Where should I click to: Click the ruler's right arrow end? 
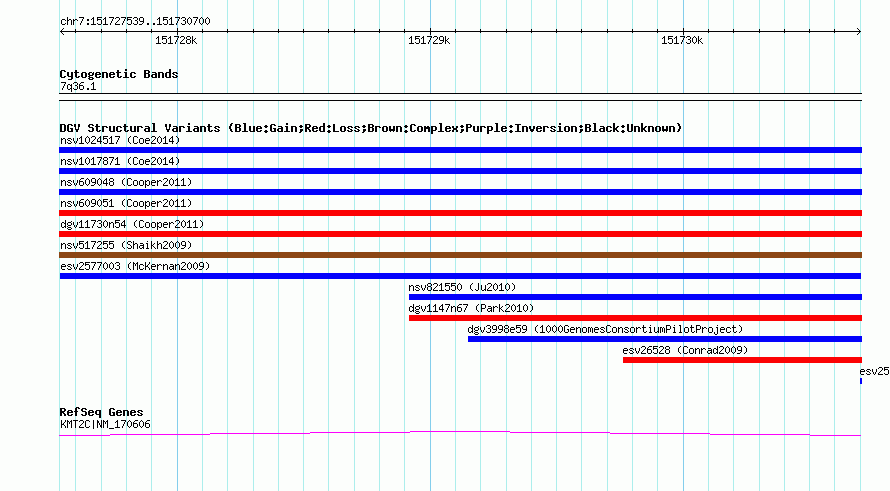coord(858,32)
